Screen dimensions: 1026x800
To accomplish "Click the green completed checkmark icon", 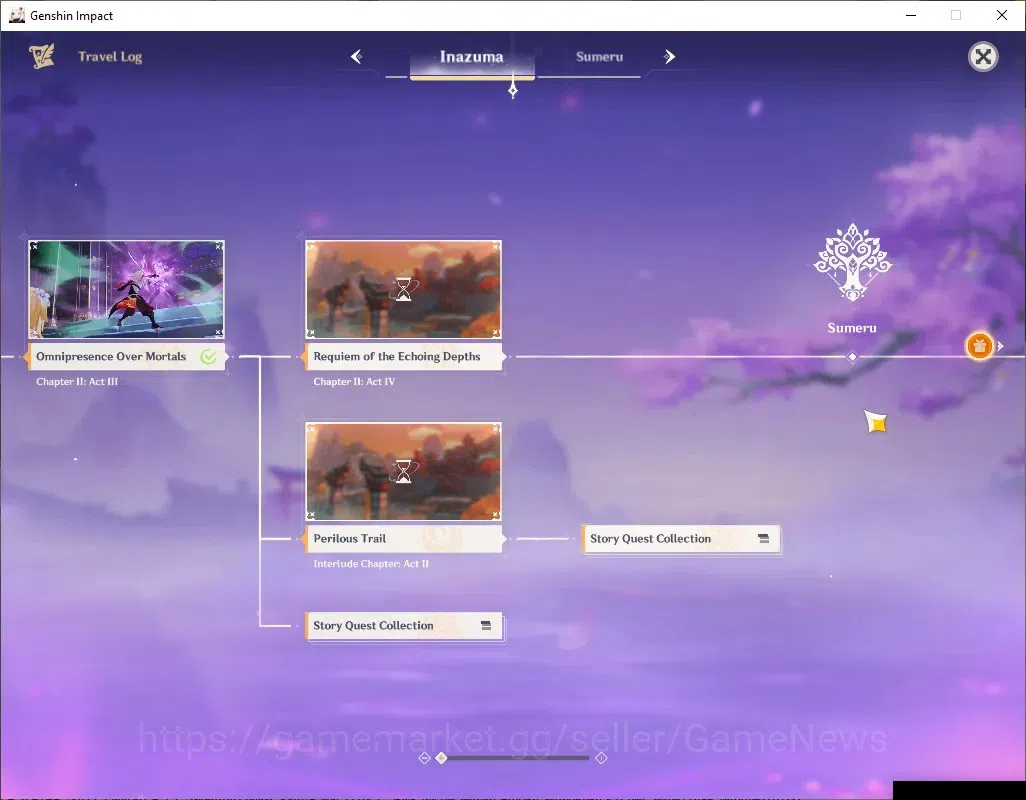I will pos(208,357).
